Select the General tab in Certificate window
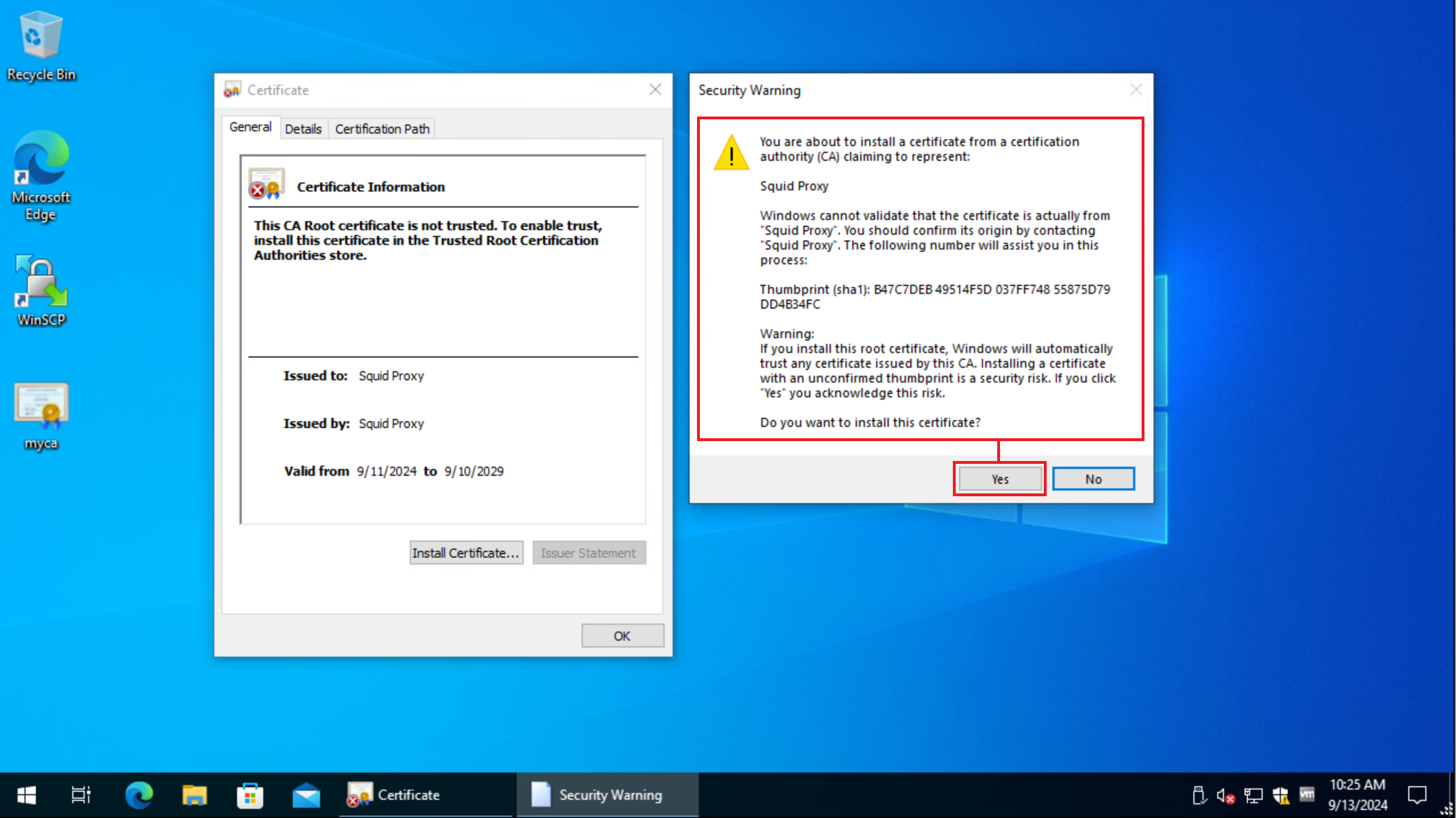 coord(250,127)
